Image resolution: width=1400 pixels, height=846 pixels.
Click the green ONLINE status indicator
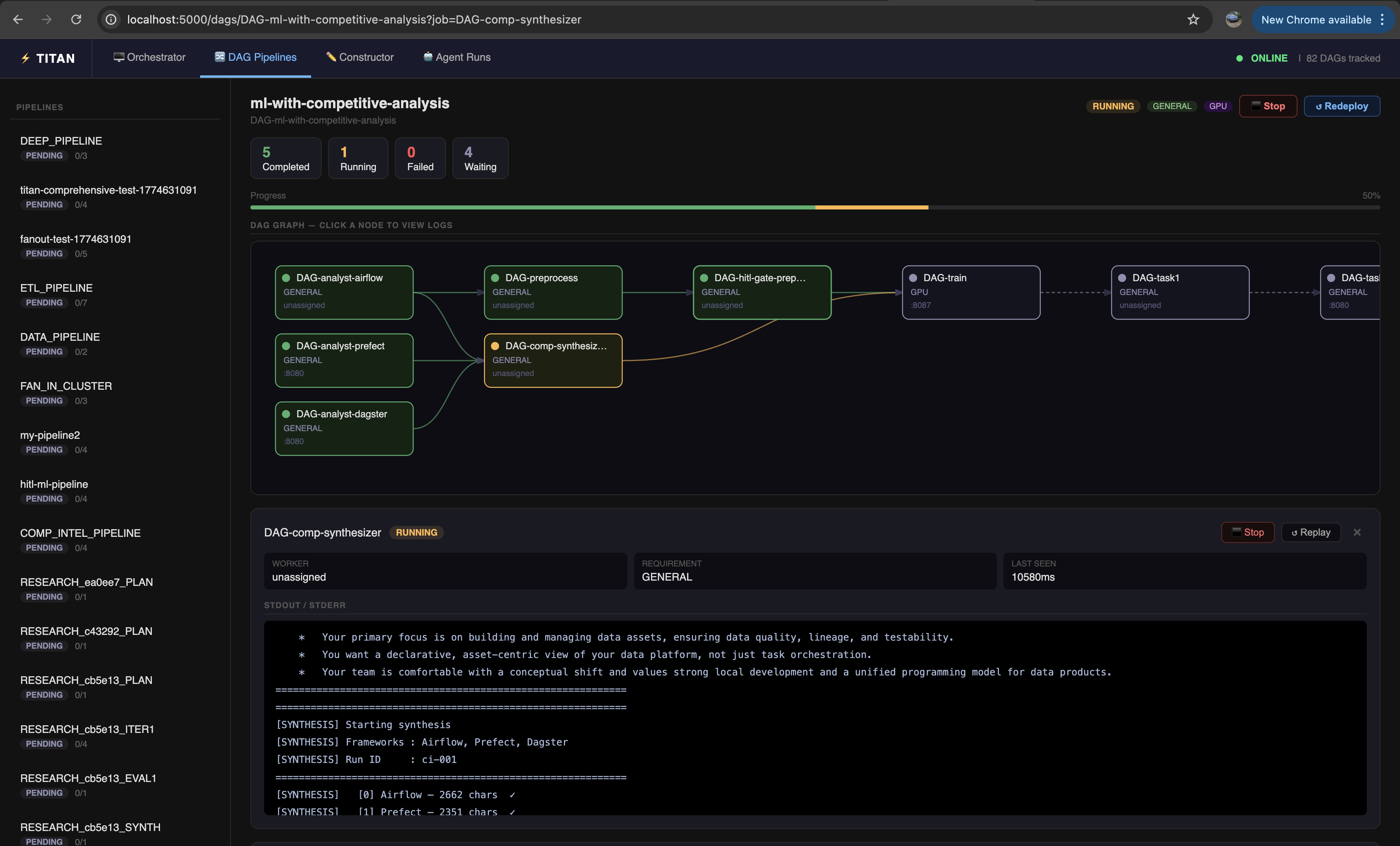pyautogui.click(x=1262, y=58)
